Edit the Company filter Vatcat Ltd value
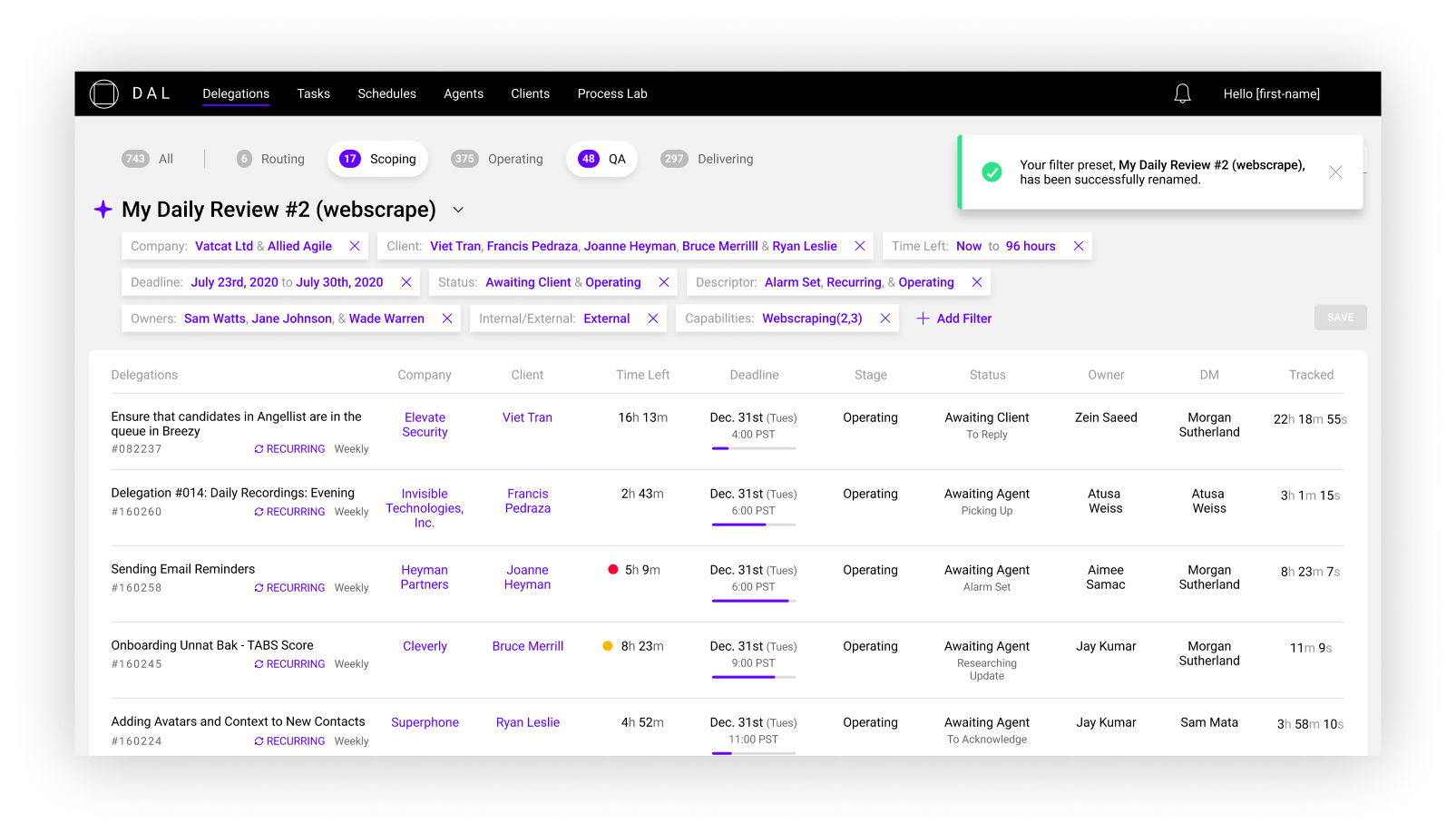The width and height of the screenshot is (1456, 834). tap(224, 246)
